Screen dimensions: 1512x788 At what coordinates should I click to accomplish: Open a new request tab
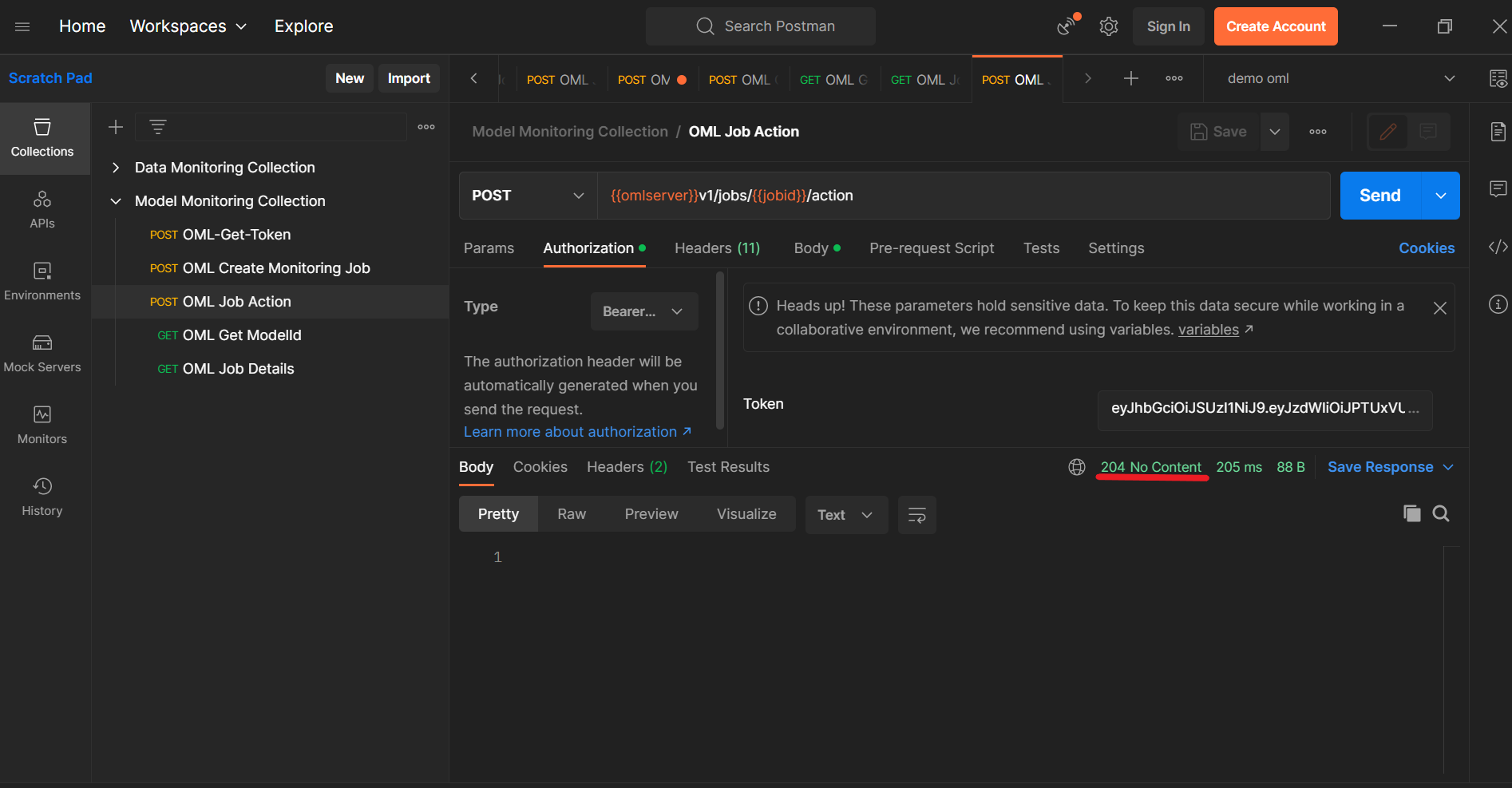tap(1131, 78)
